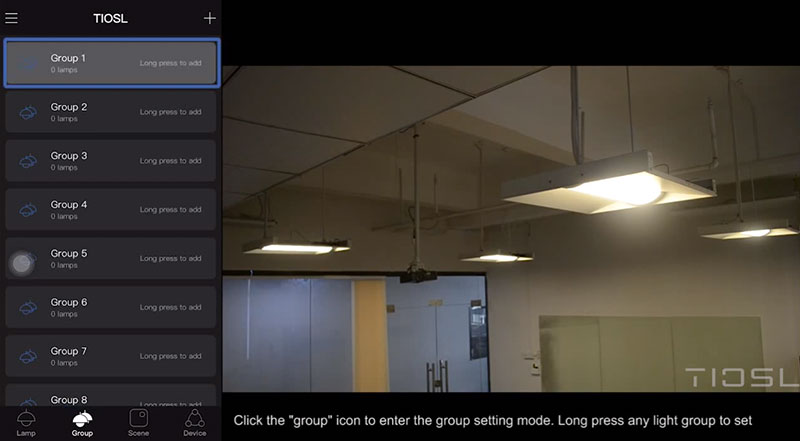Click the Group 2 lamp icon
Viewport: 800px width, 441px height.
[x=28, y=112]
